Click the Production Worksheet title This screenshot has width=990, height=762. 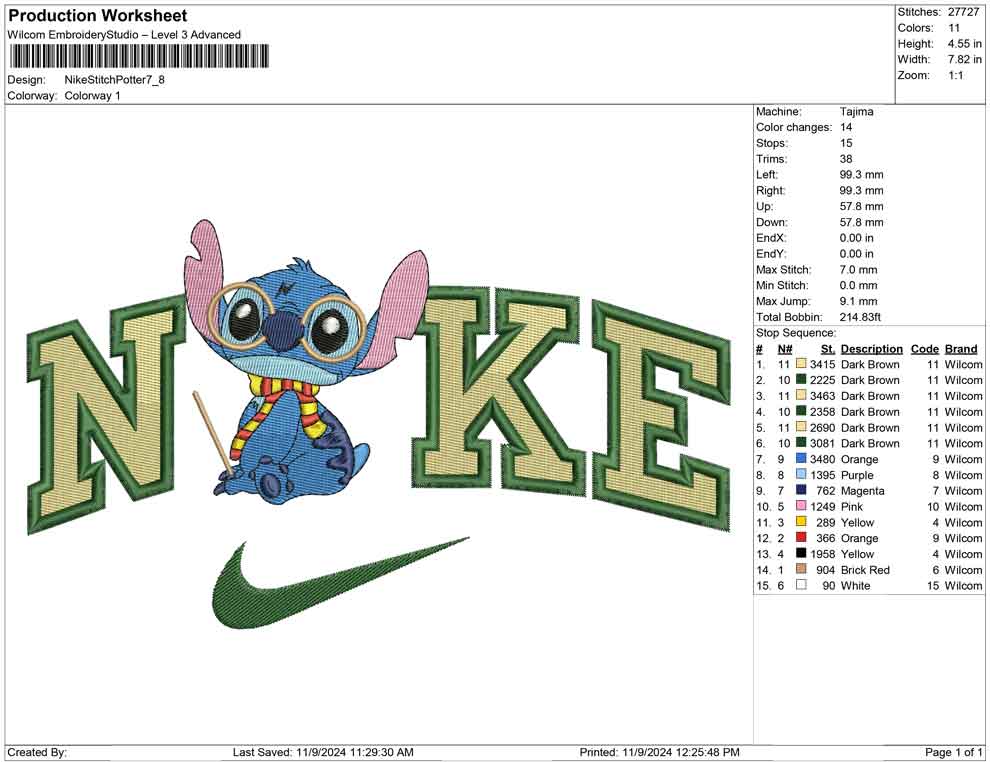click(98, 15)
